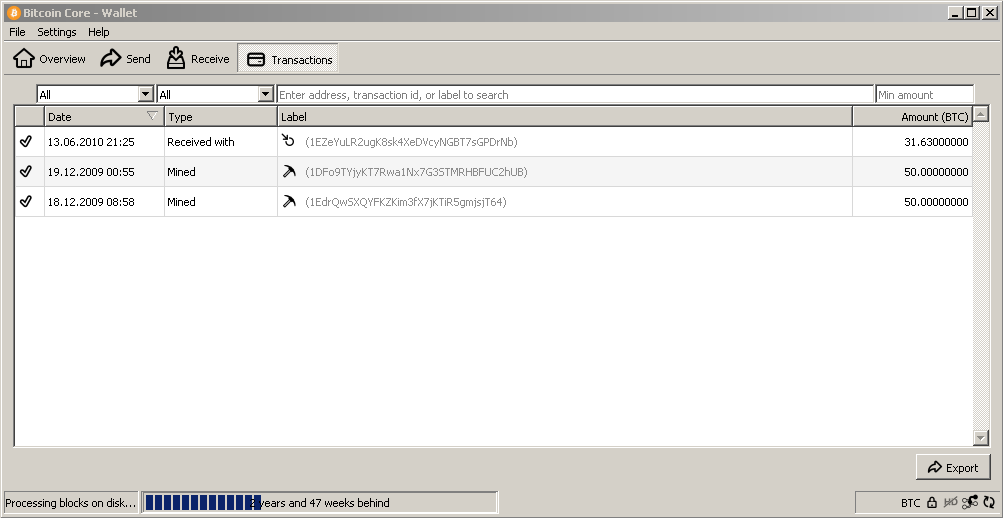Switch to the Send tab
1003x518 pixels.
click(125, 59)
